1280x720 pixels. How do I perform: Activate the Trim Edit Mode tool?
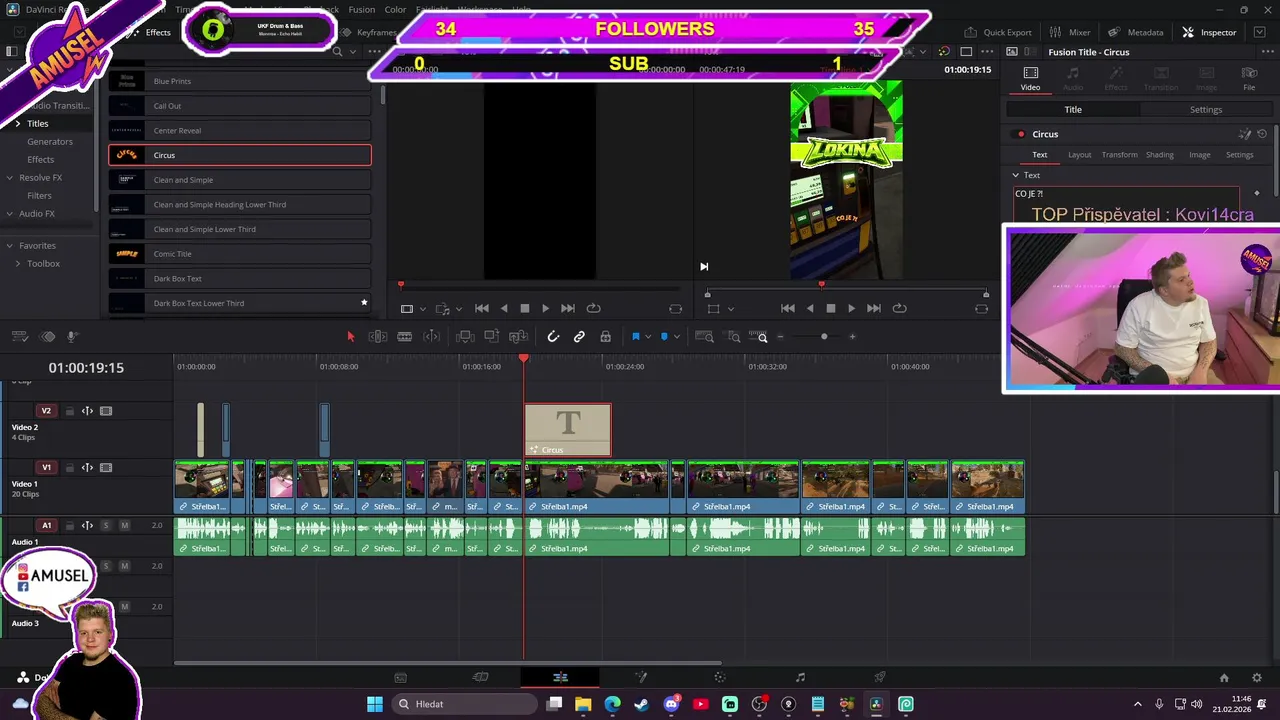(378, 337)
